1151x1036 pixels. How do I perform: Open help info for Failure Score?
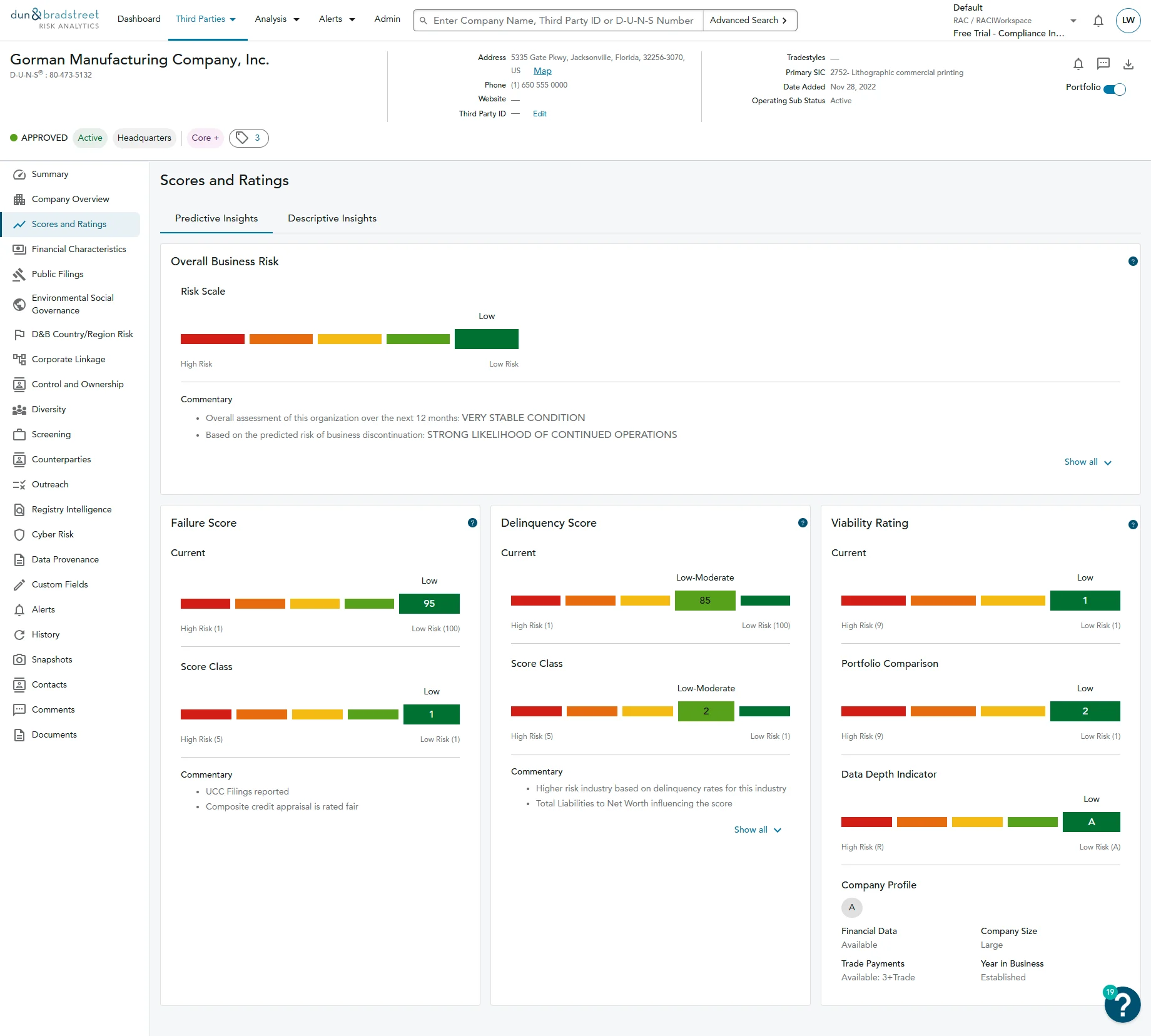click(472, 523)
